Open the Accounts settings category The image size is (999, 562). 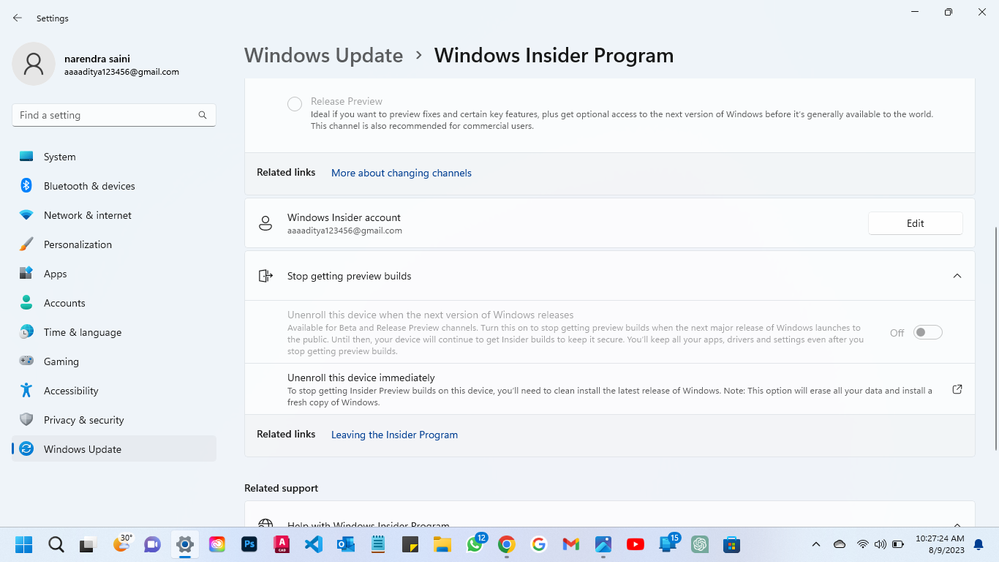point(113,303)
